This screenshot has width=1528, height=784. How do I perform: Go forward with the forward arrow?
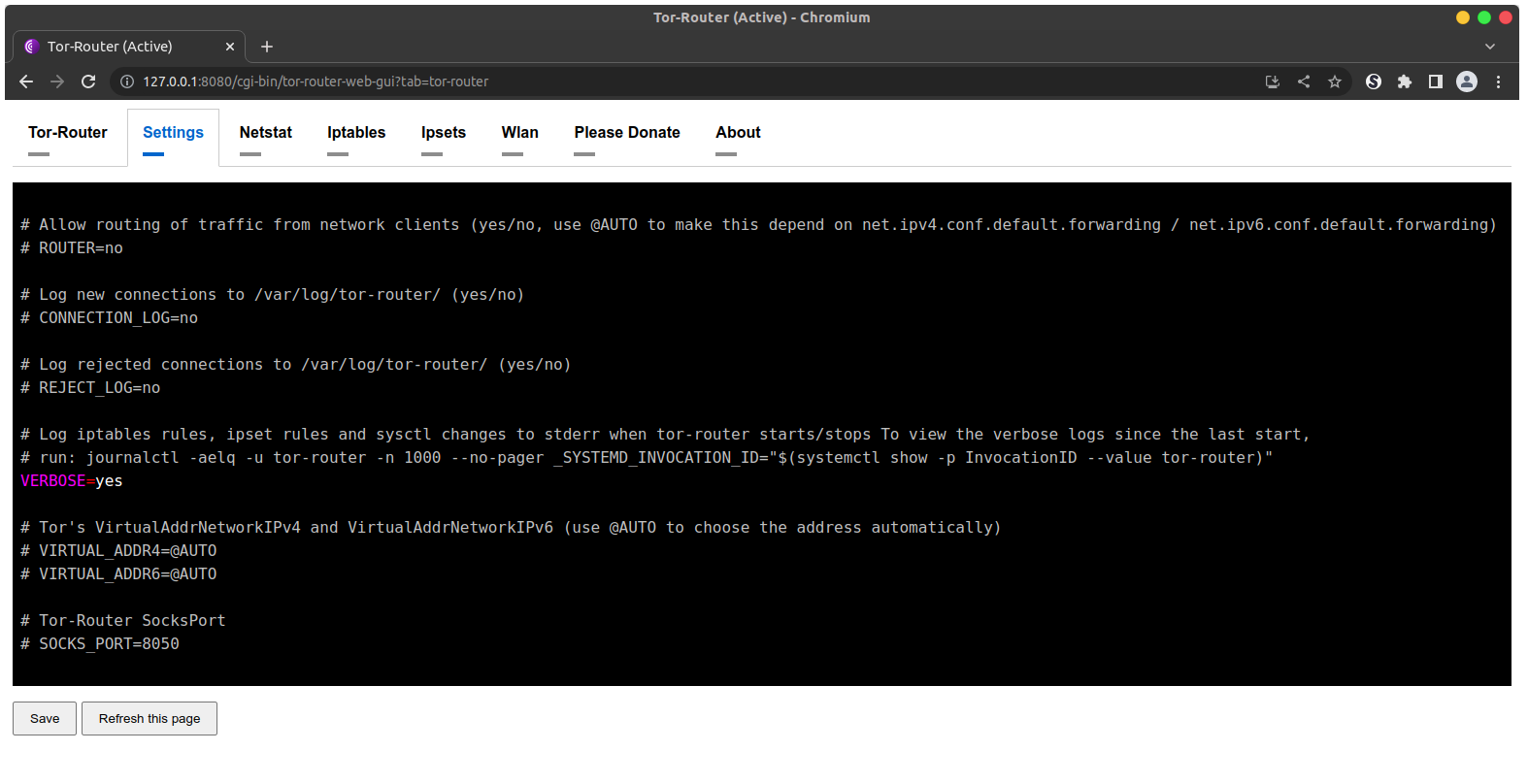(x=57, y=82)
